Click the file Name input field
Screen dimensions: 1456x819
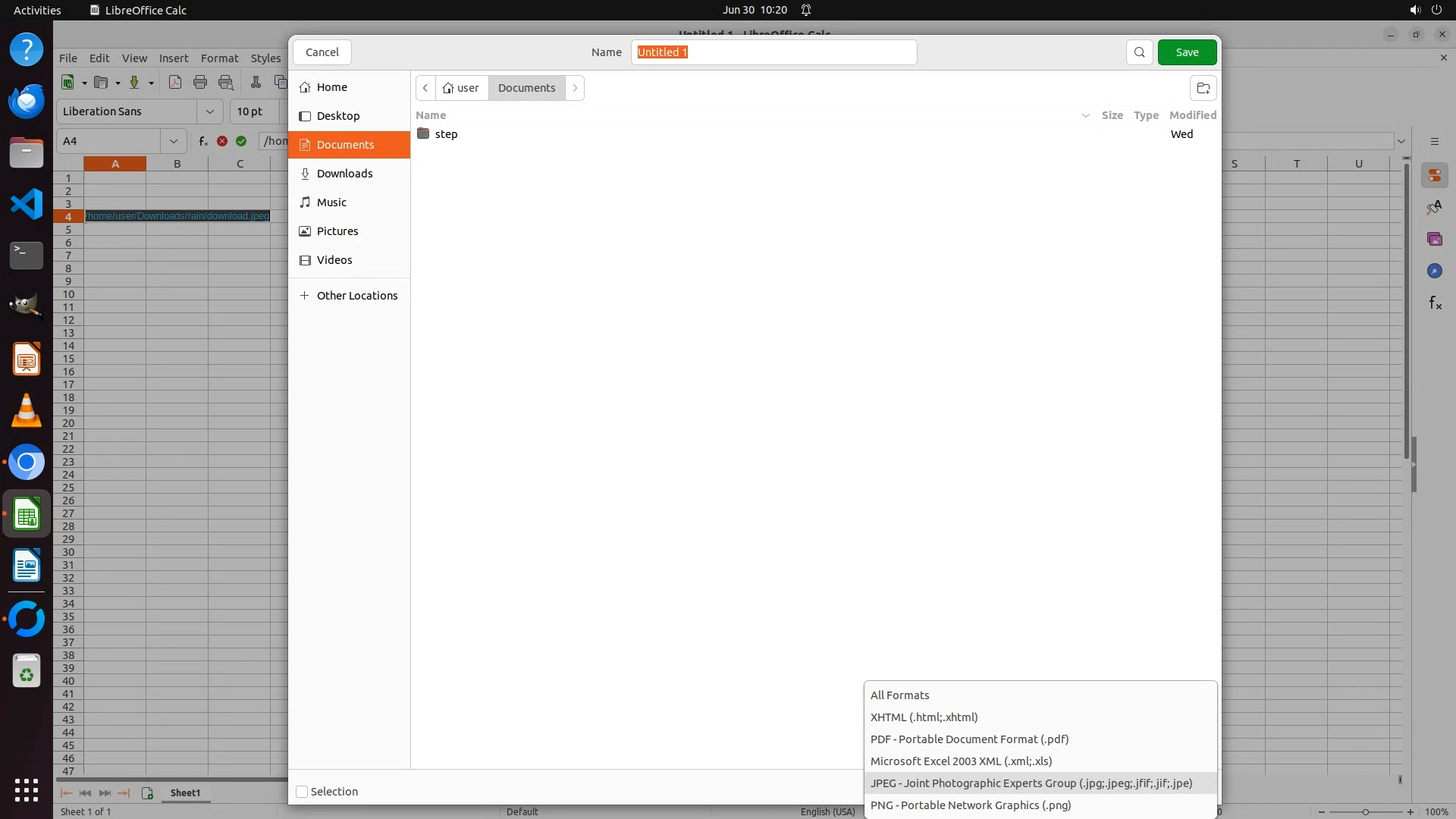coord(773,52)
